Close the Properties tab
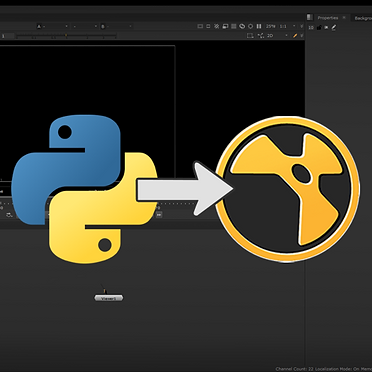Image resolution: width=372 pixels, height=372 pixels. coord(344,18)
